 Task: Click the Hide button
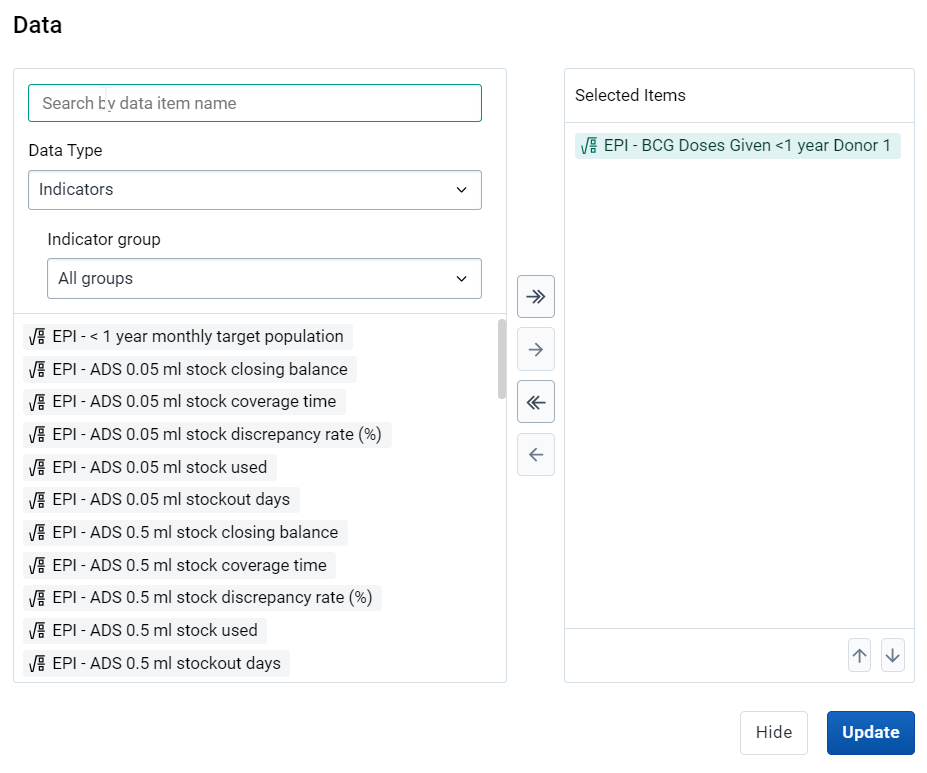coord(773,732)
